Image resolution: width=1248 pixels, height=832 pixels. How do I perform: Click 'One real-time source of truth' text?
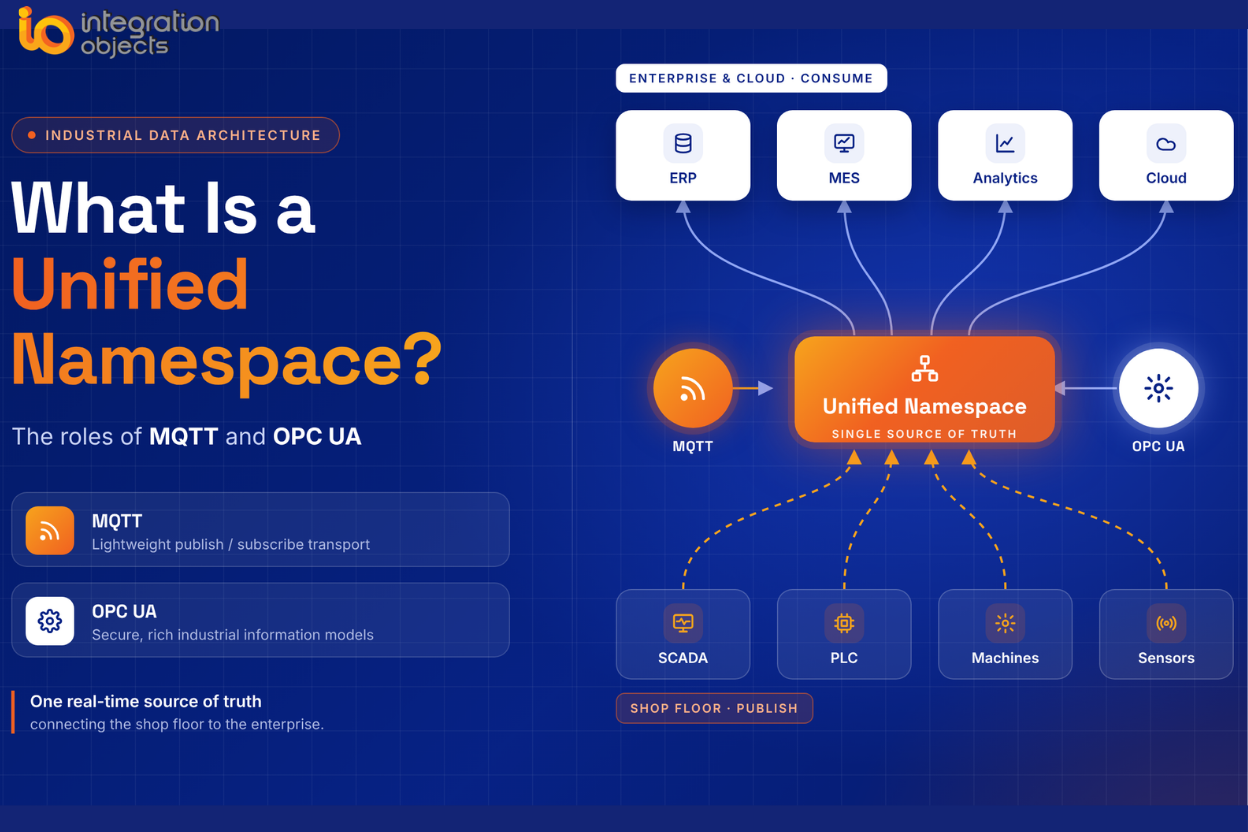point(146,702)
